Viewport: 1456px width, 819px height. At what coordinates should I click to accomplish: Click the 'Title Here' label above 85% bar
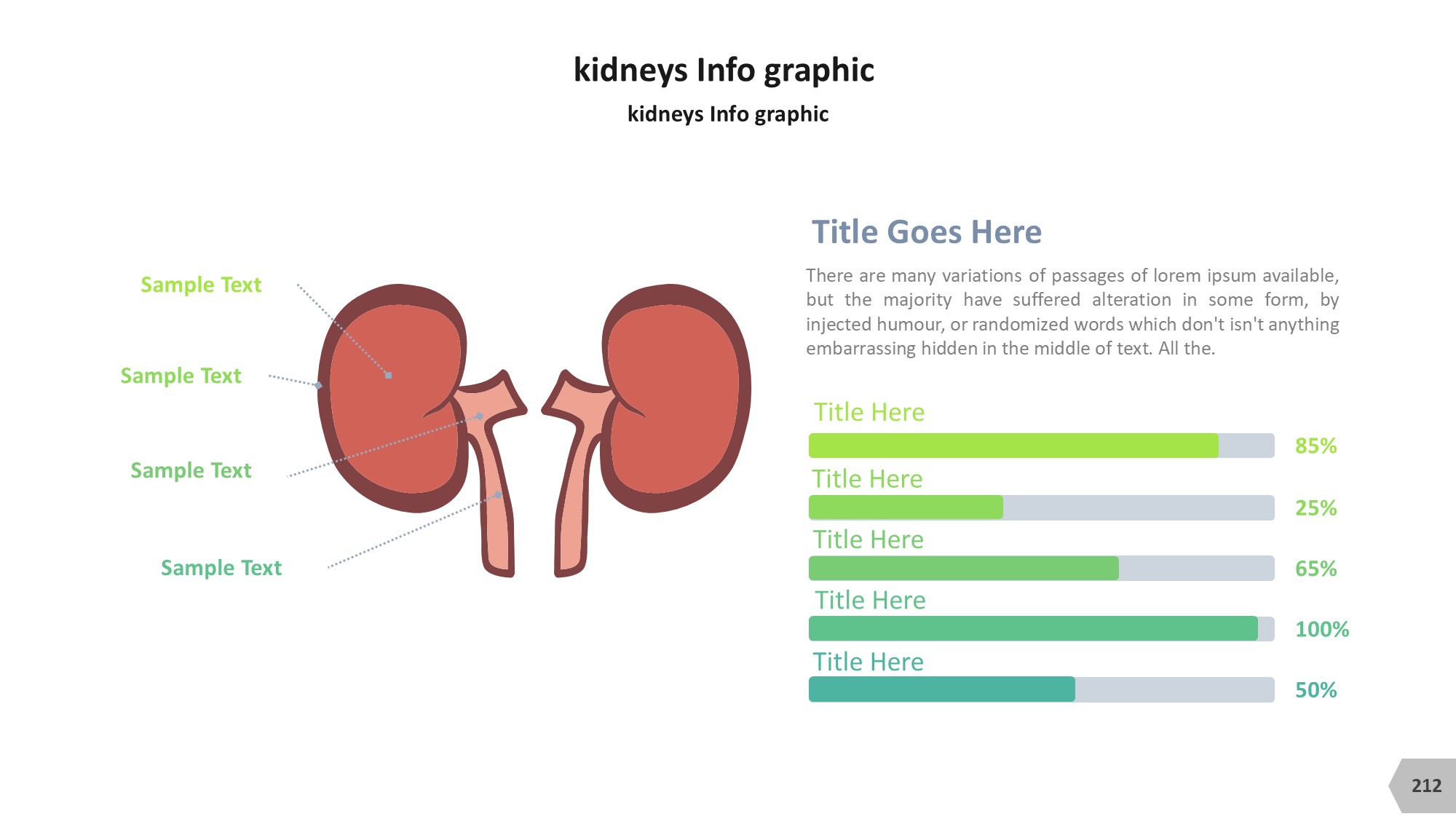coord(869,412)
